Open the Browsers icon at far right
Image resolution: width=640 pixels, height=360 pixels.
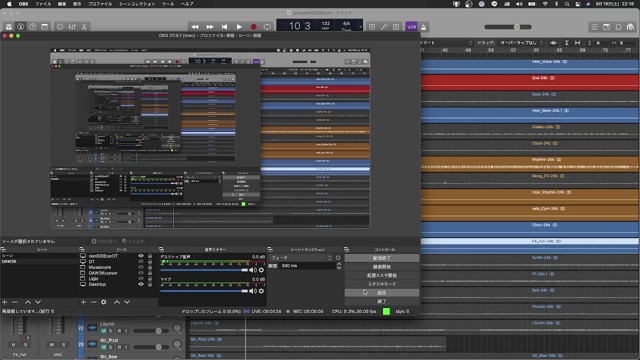point(631,27)
